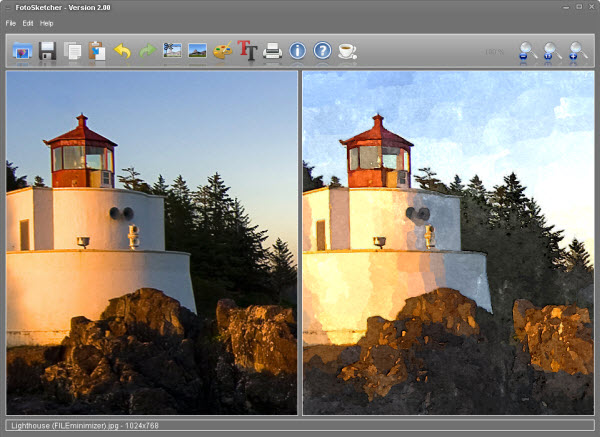This screenshot has height=437, width=600.
Task: Open drawing parameters with palette icon
Action: point(222,50)
